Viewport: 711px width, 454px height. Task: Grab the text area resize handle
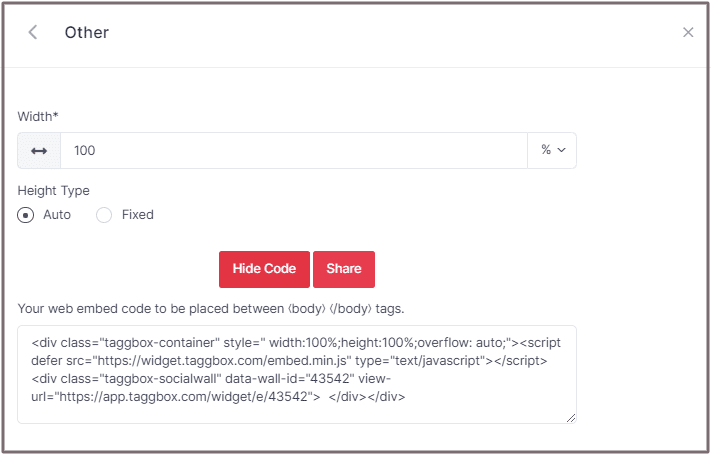point(570,417)
